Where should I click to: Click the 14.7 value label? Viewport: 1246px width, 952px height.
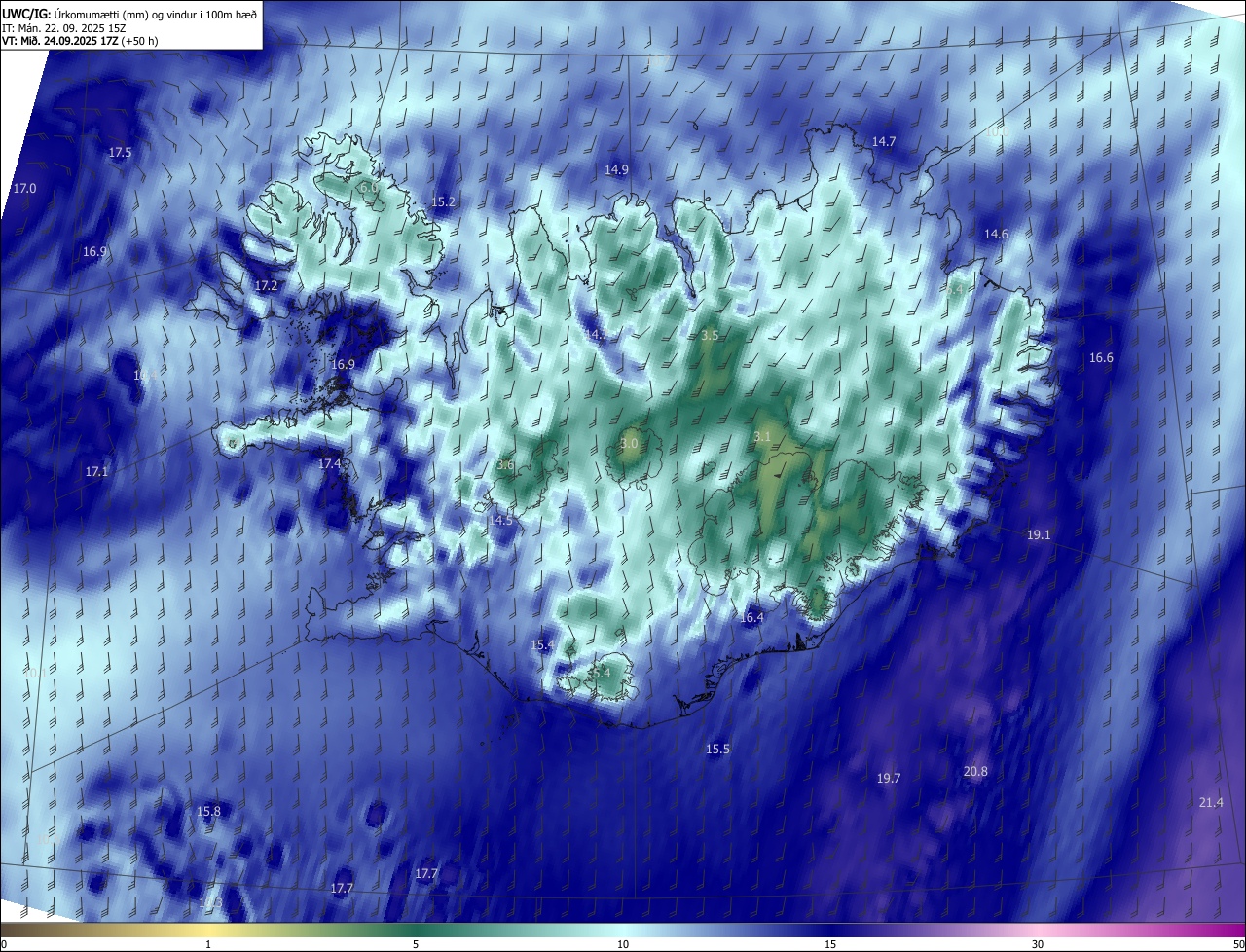pos(883,141)
